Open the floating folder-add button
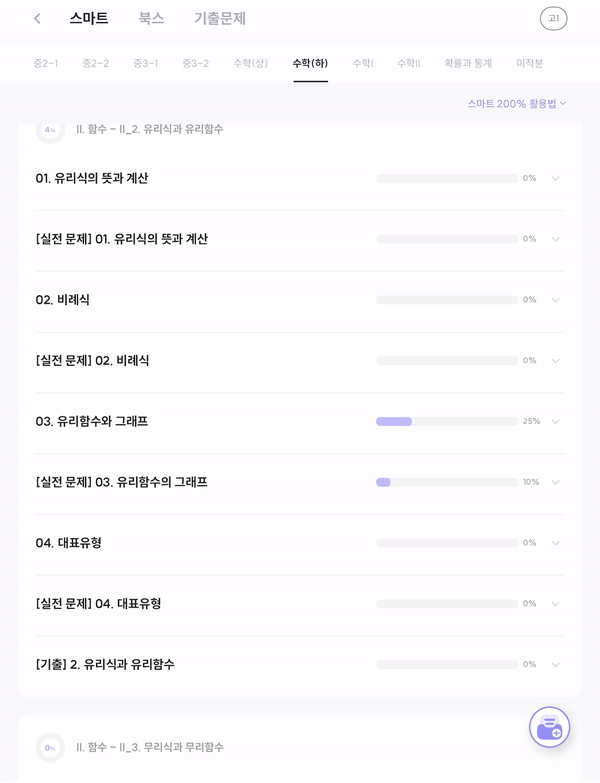This screenshot has width=600, height=783. click(549, 727)
